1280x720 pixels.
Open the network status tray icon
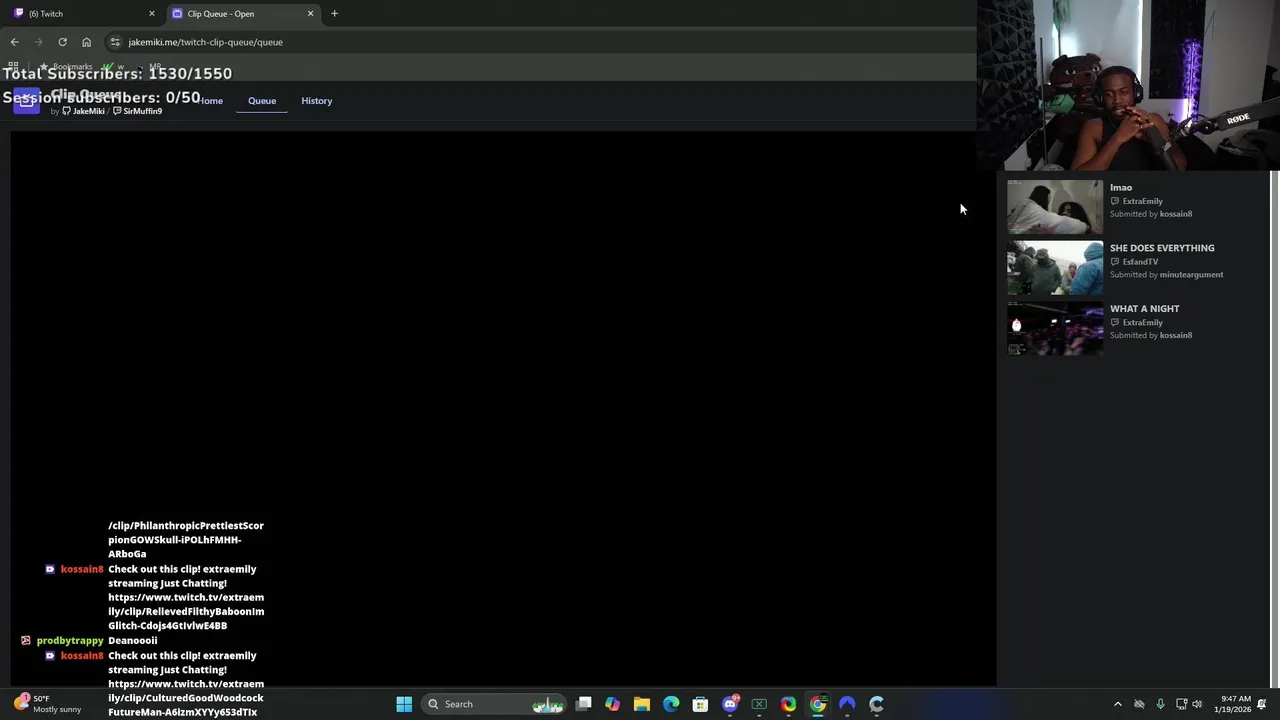pos(1181,704)
